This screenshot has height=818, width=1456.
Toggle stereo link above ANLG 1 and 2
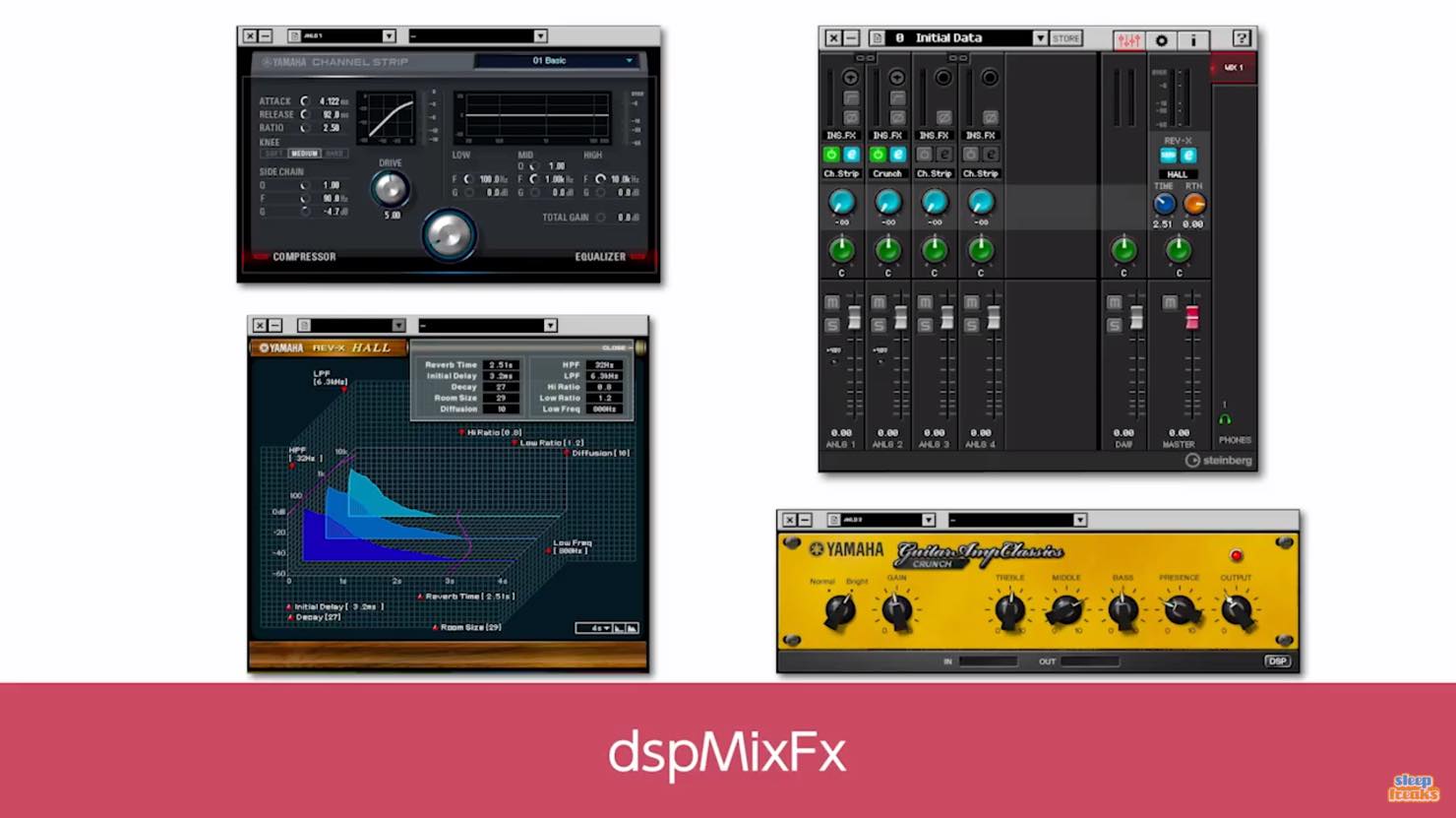point(865,58)
